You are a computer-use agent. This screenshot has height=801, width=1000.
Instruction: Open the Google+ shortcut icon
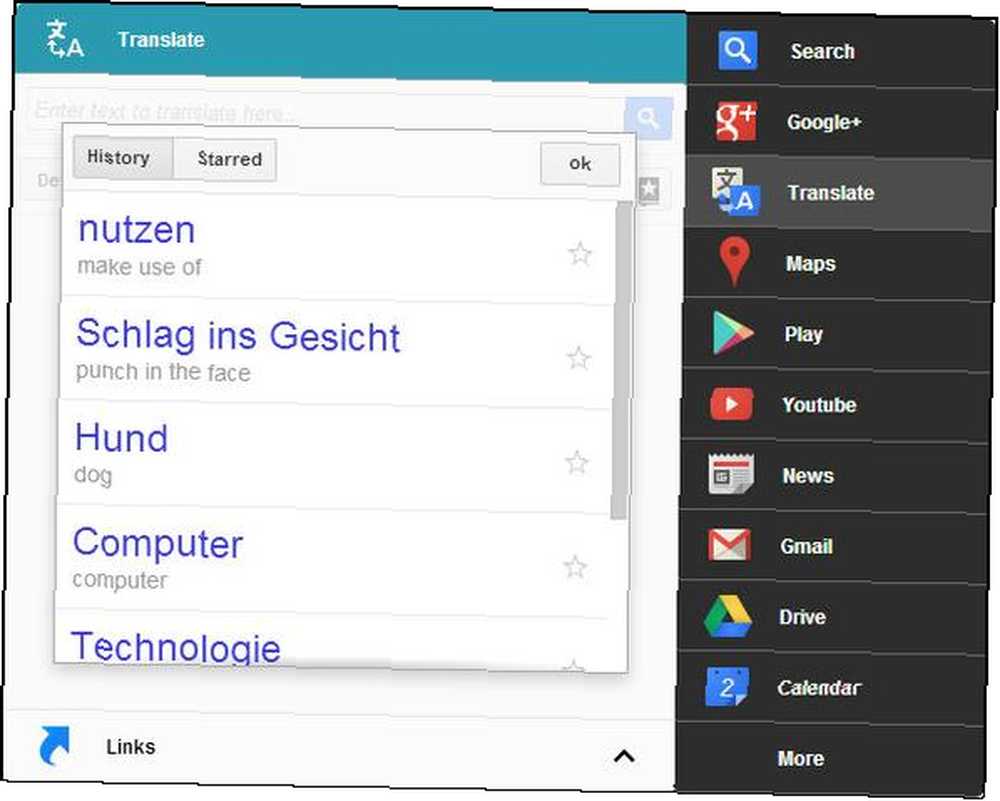[x=736, y=121]
